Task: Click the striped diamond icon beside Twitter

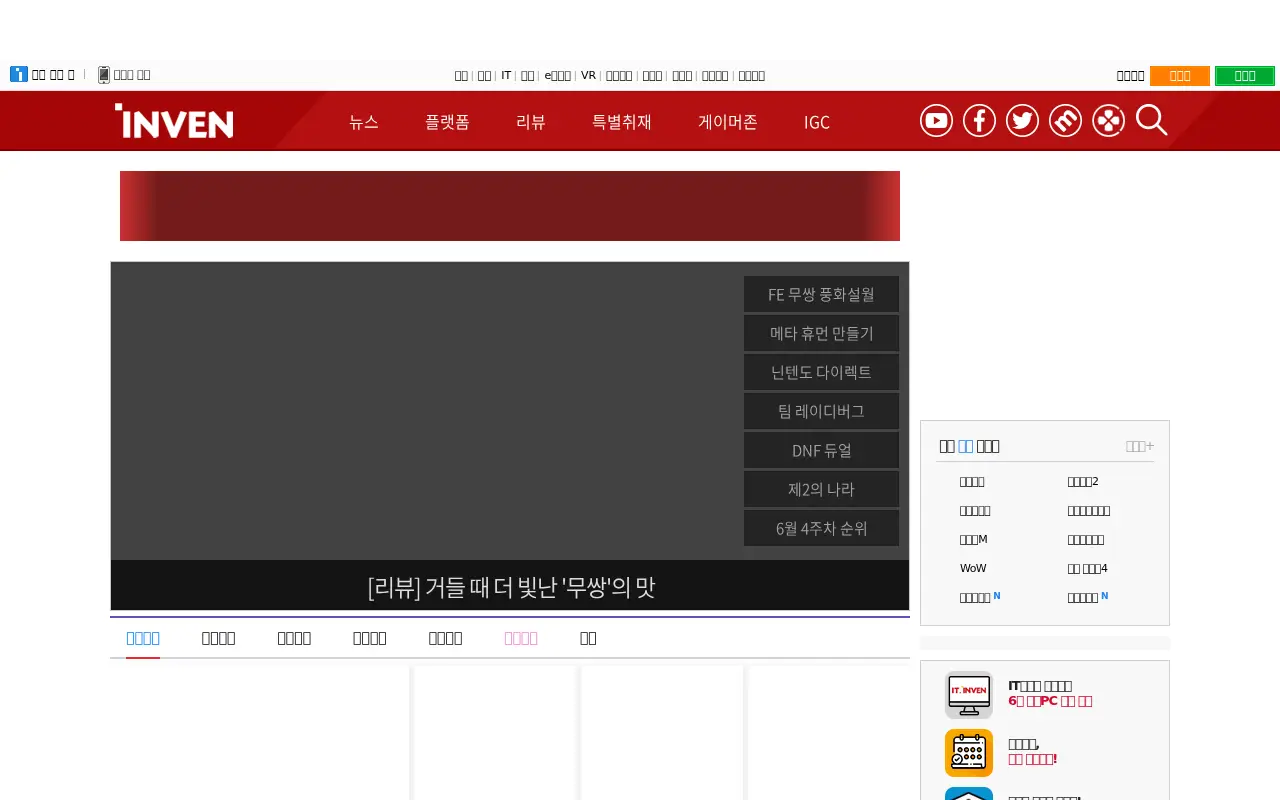Action: (x=1065, y=121)
